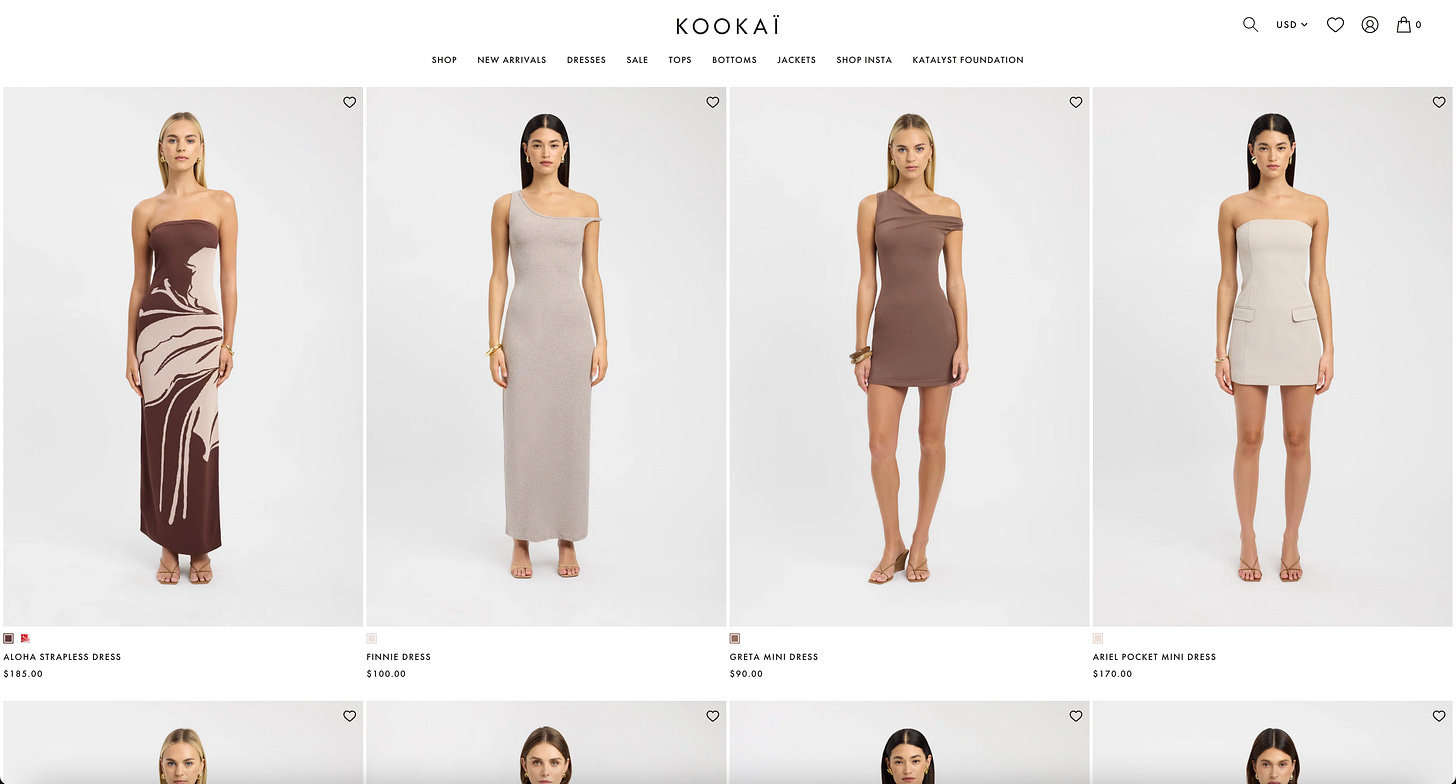The height and width of the screenshot is (784, 1456).
Task: Go to NEW ARRIVALS
Action: pyautogui.click(x=512, y=60)
